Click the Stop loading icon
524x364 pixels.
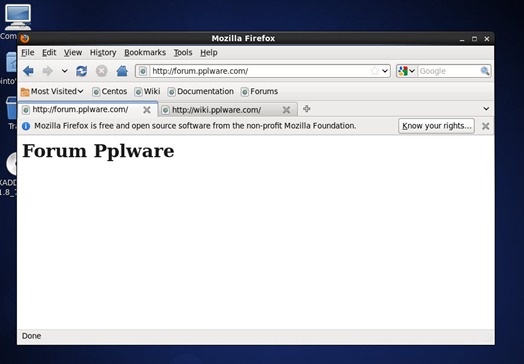point(102,71)
